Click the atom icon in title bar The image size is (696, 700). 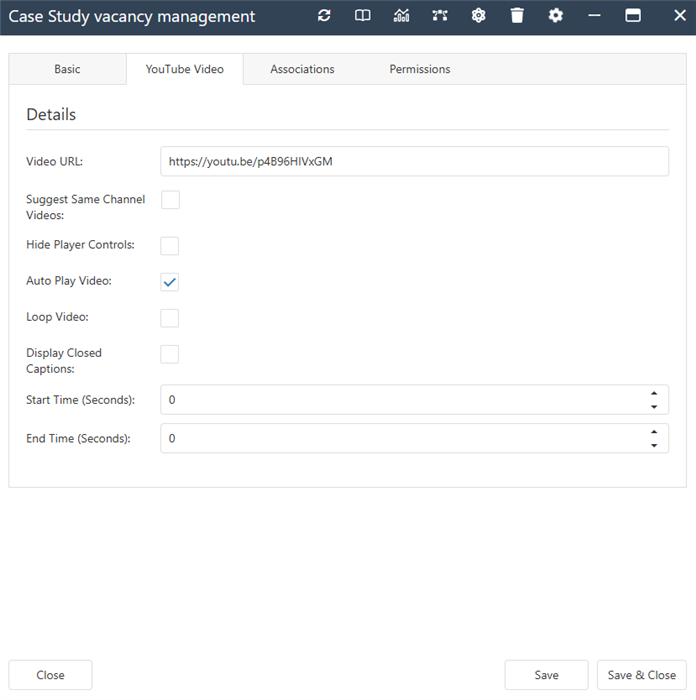pyautogui.click(x=479, y=16)
